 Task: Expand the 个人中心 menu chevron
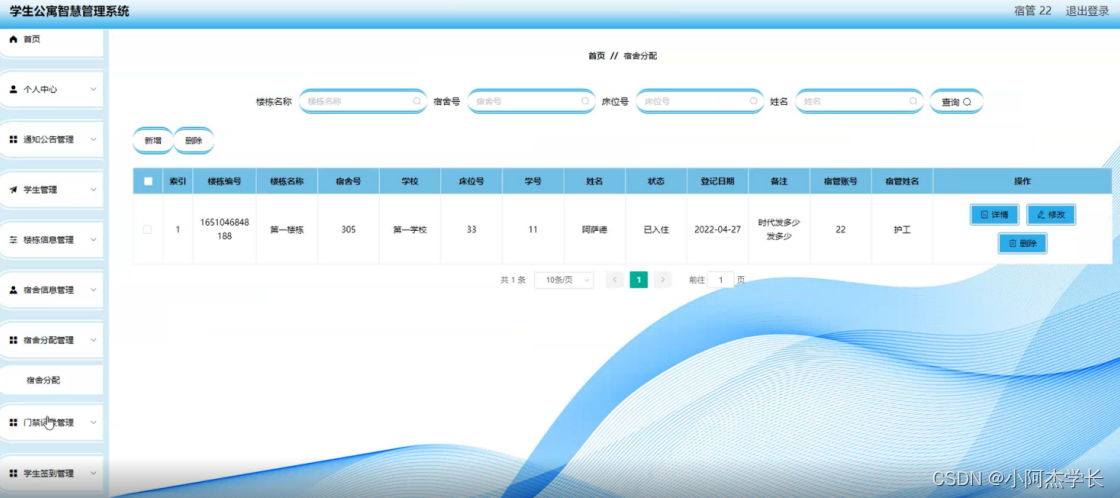93,89
